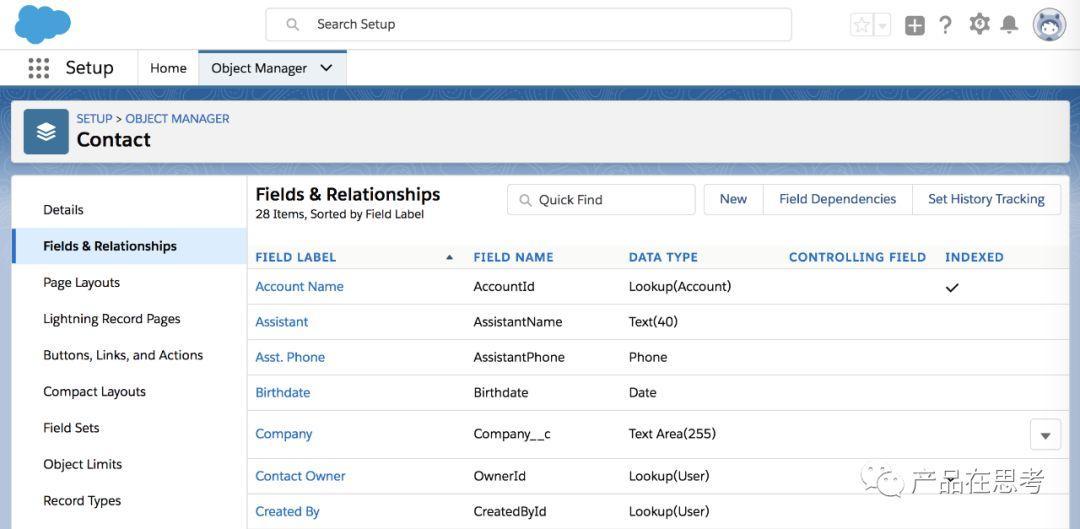This screenshot has height=529, width=1080.
Task: Click the magnifier in Search Setup
Action: (293, 25)
